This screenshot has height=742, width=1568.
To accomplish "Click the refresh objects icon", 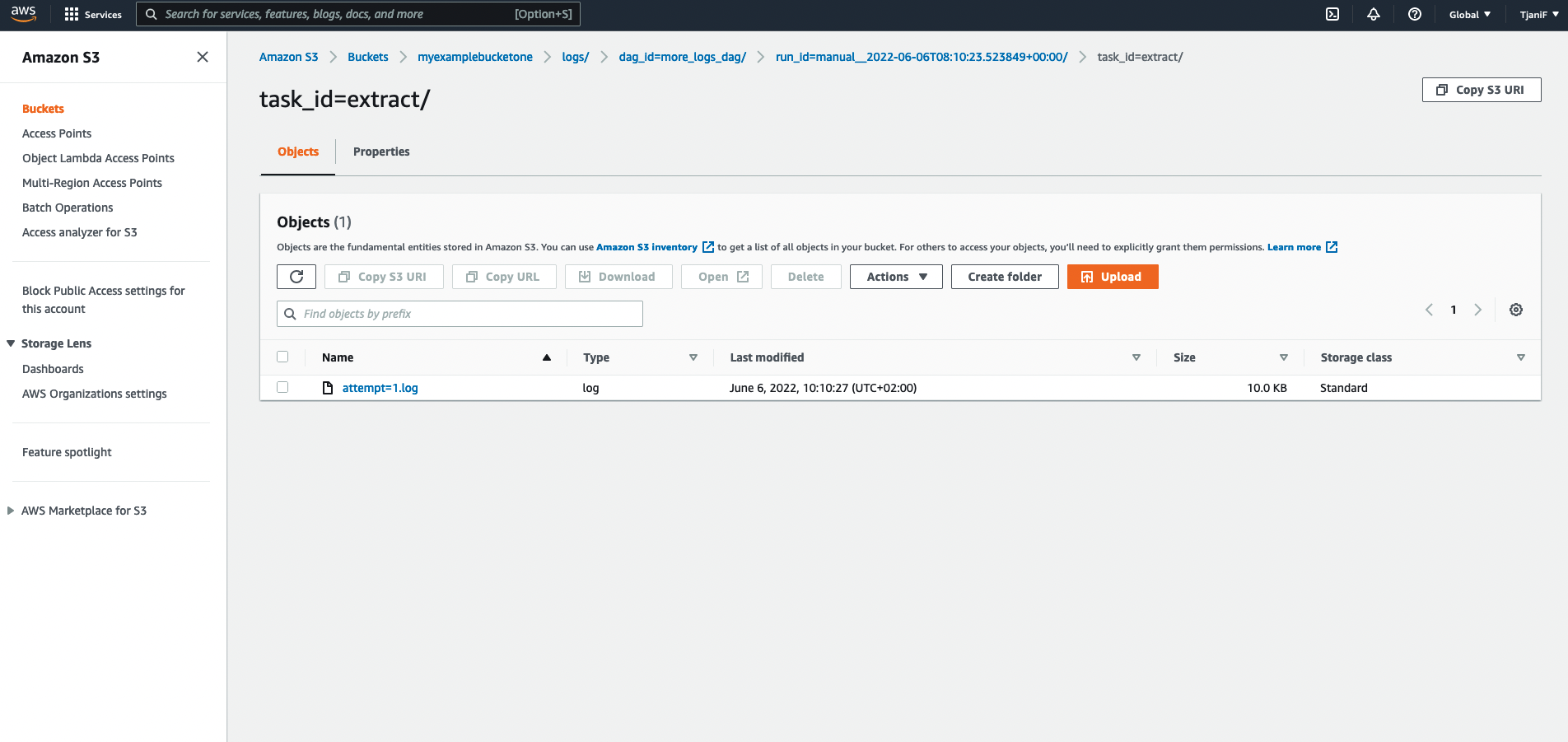I will pyautogui.click(x=296, y=276).
